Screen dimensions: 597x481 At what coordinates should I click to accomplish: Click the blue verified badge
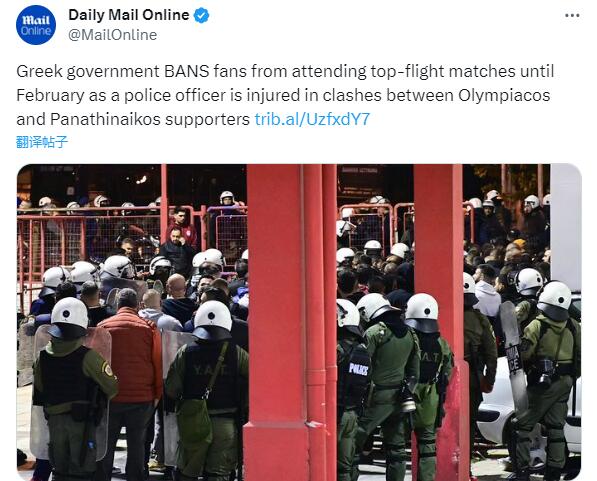[x=201, y=16]
